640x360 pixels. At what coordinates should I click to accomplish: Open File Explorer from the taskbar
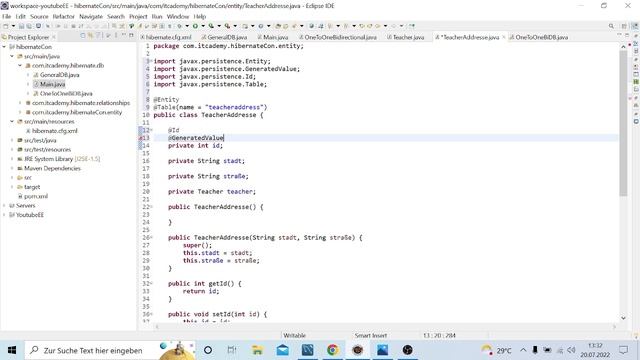click(x=257, y=350)
